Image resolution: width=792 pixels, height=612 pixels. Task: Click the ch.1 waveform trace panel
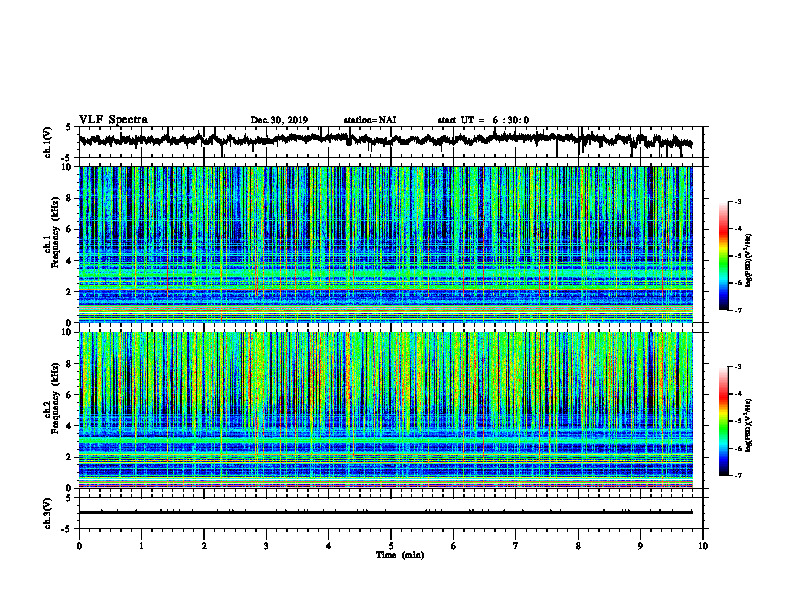coord(391,142)
